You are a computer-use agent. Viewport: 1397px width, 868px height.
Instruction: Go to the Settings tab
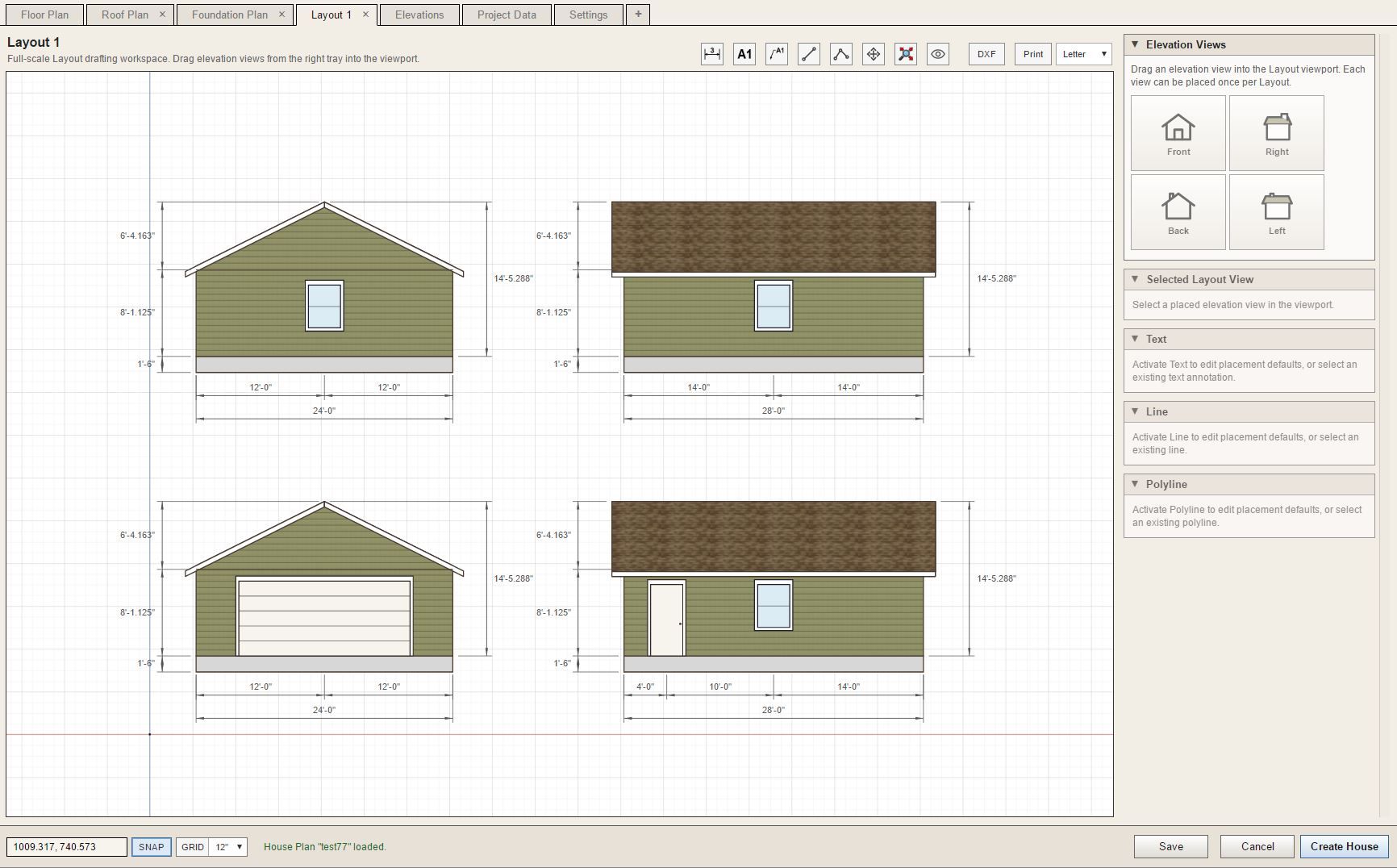(588, 15)
